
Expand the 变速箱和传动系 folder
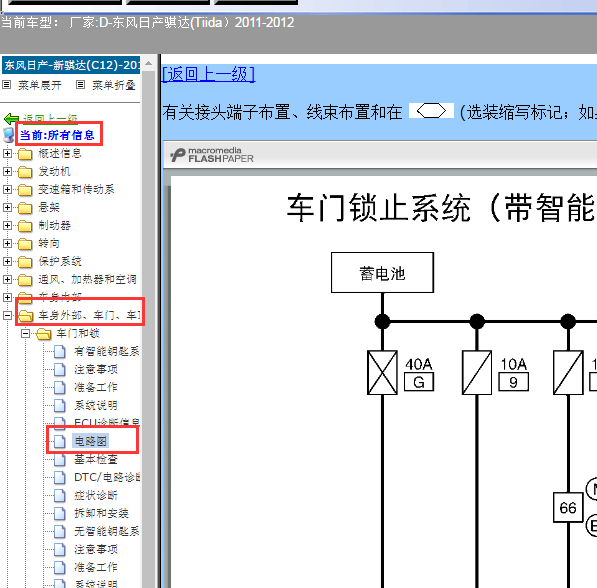pos(7,189)
